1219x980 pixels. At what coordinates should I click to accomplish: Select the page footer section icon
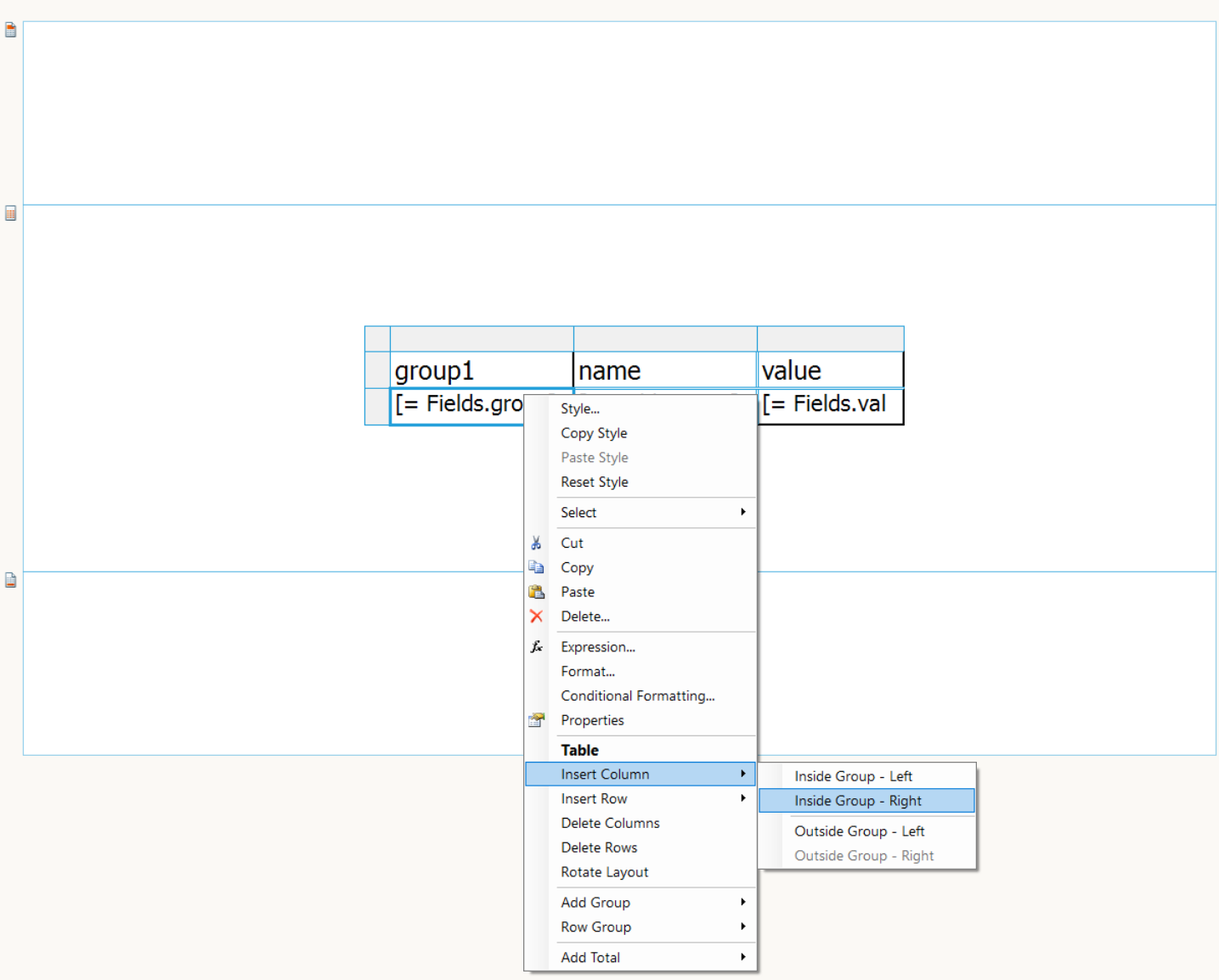(11, 581)
